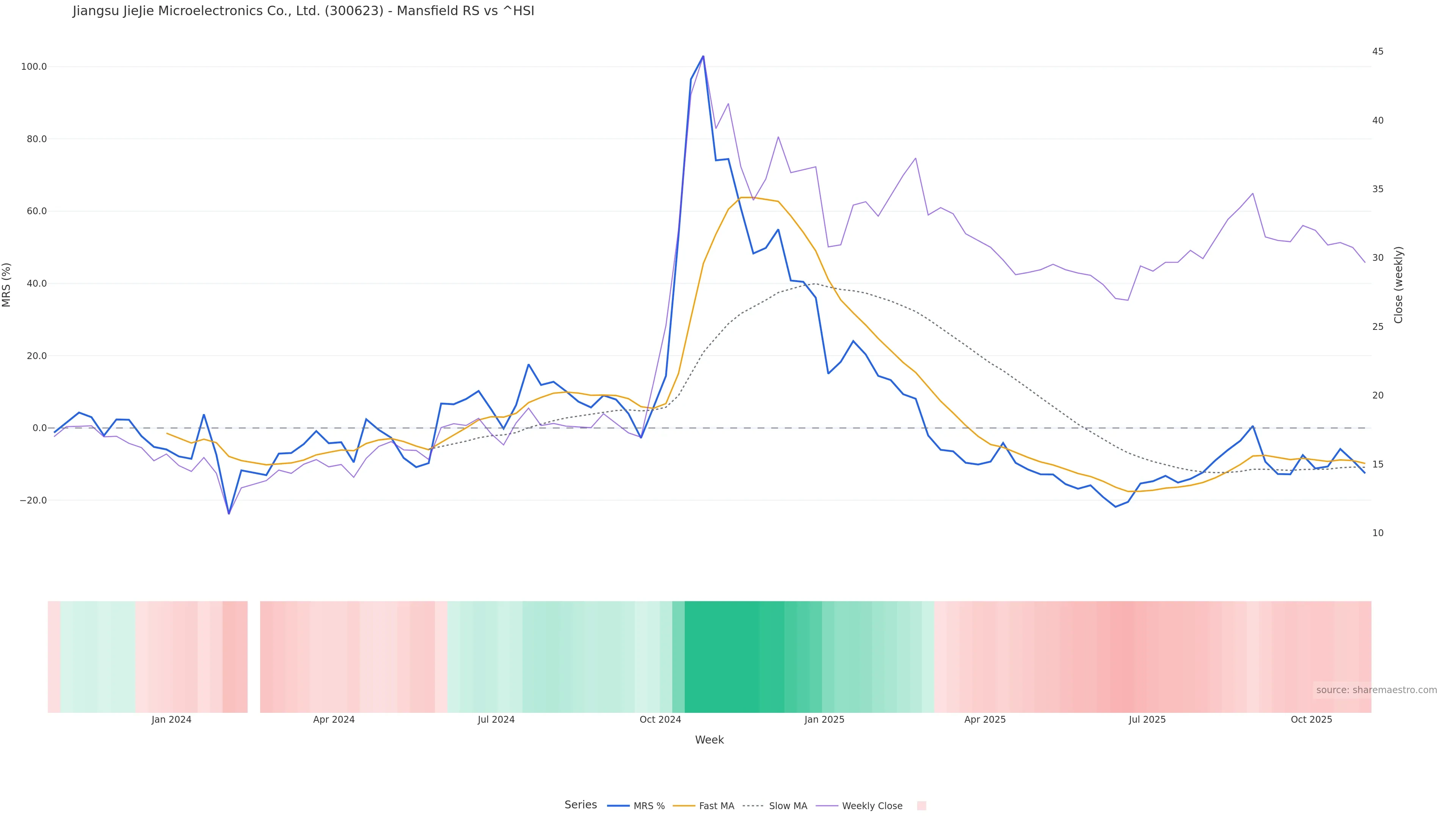Click the 100.0 left-axis tick label
The image size is (1456, 819).
[33, 67]
